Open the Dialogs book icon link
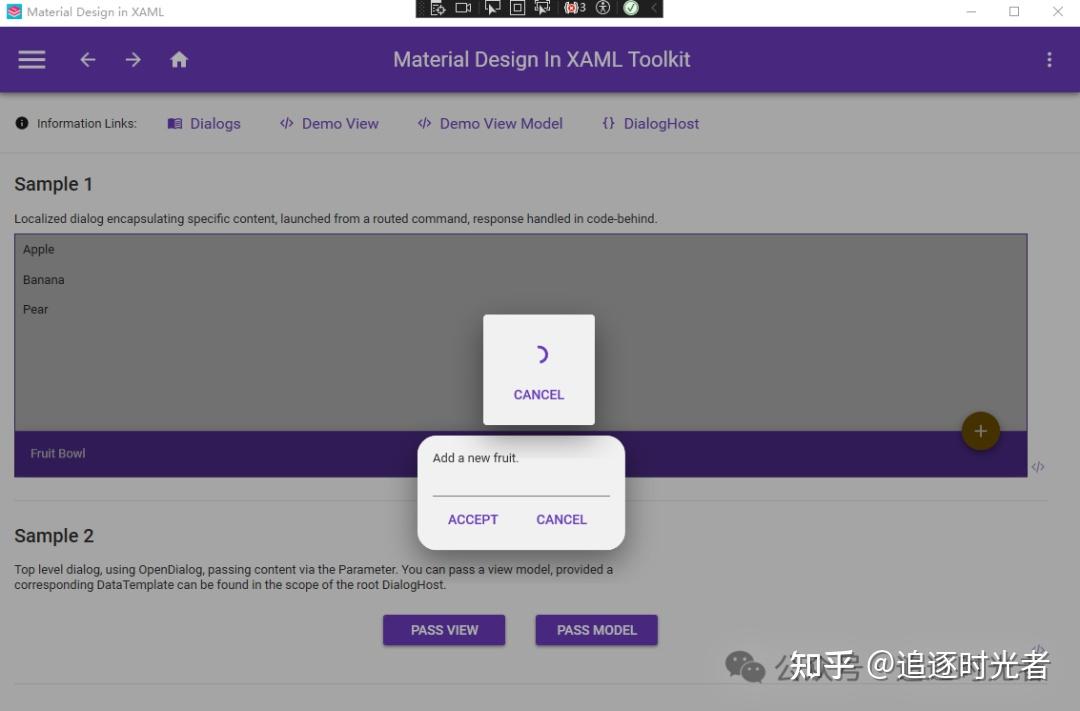This screenshot has width=1080, height=711. pos(174,123)
